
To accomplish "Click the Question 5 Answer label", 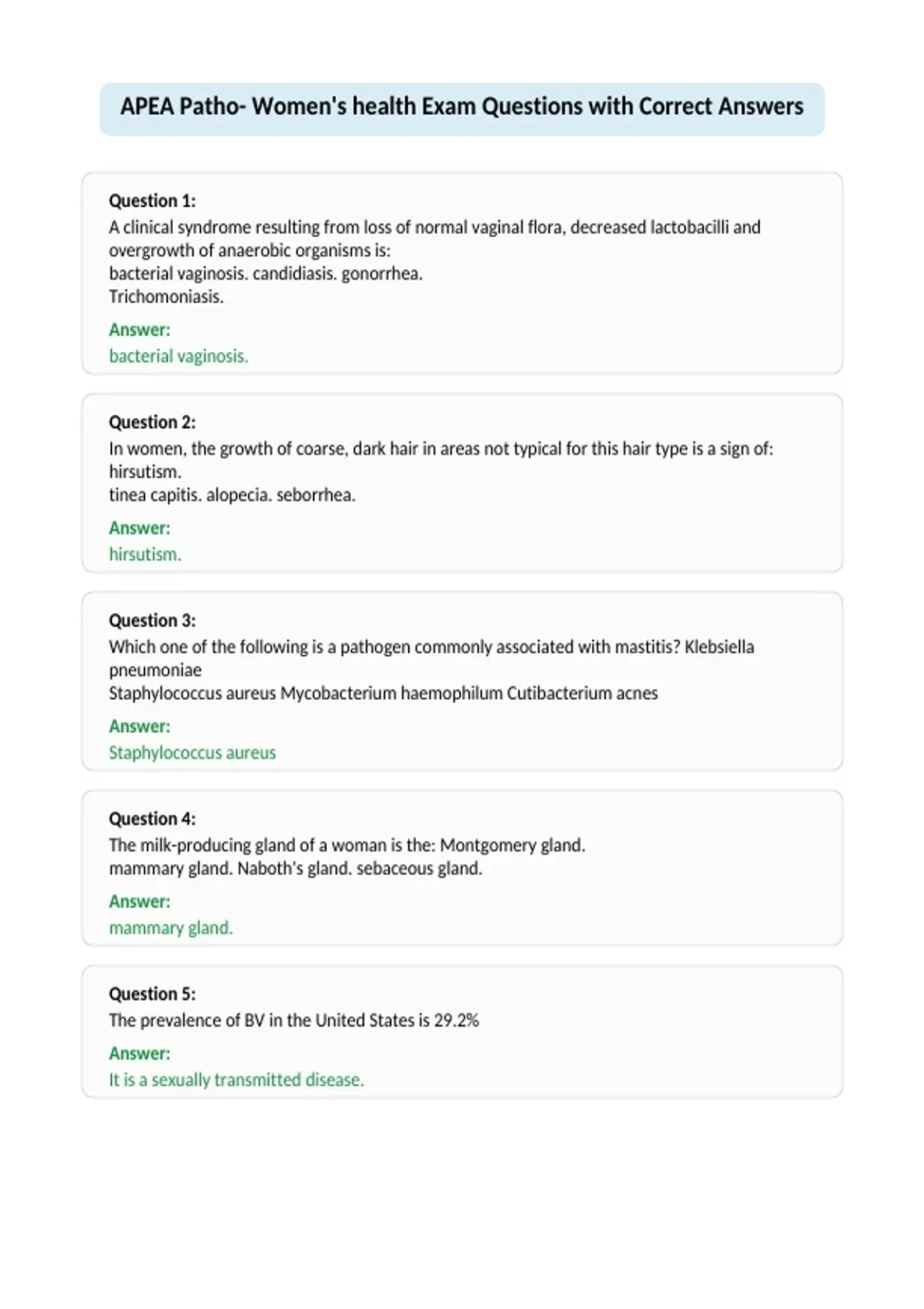I will tap(139, 1053).
